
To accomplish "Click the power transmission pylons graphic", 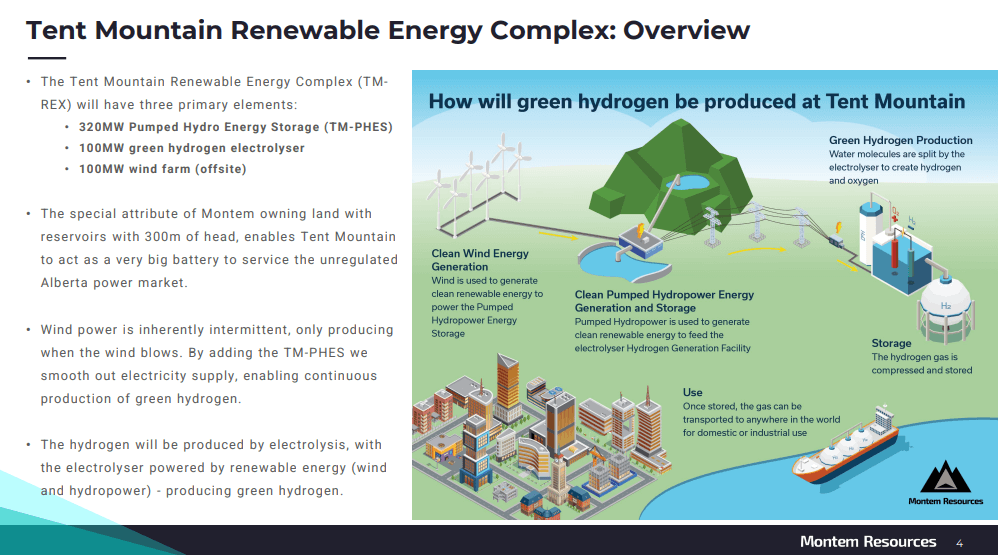I will point(757,224).
